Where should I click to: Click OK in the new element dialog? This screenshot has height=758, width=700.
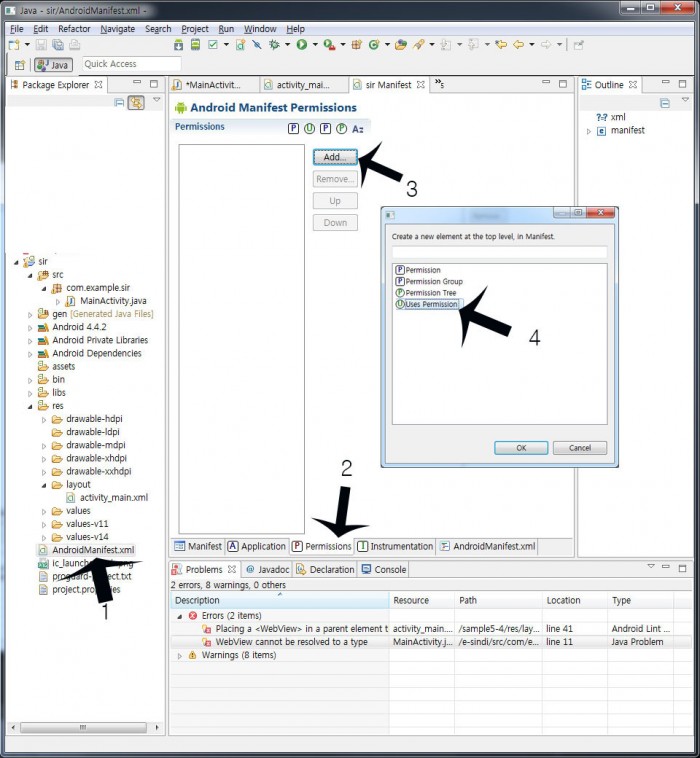tap(521, 448)
